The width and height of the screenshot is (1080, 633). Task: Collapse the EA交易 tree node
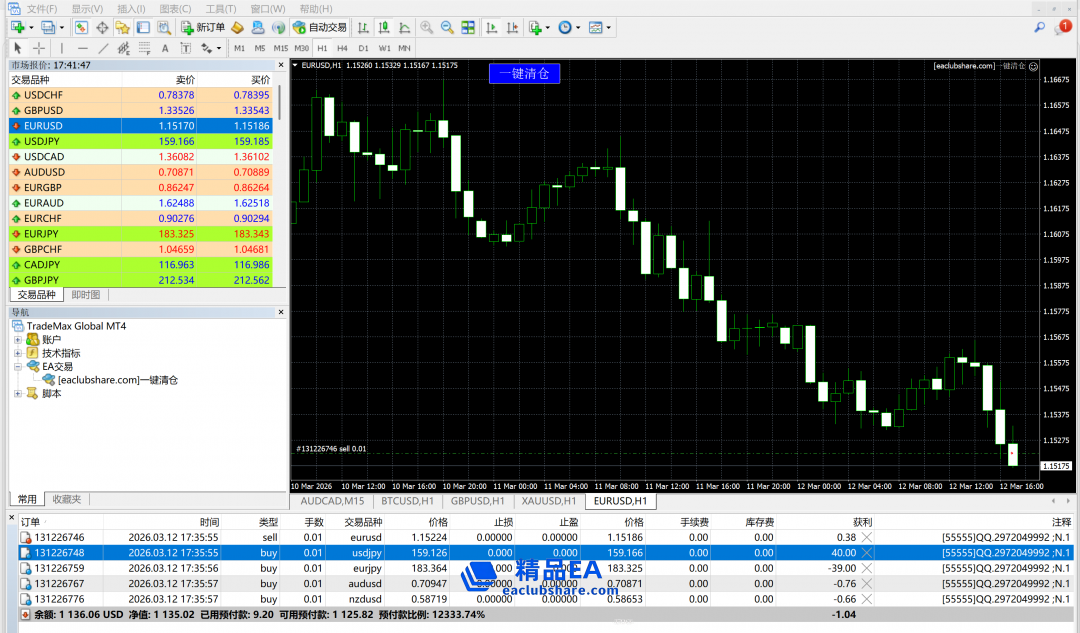pyautogui.click(x=18, y=367)
